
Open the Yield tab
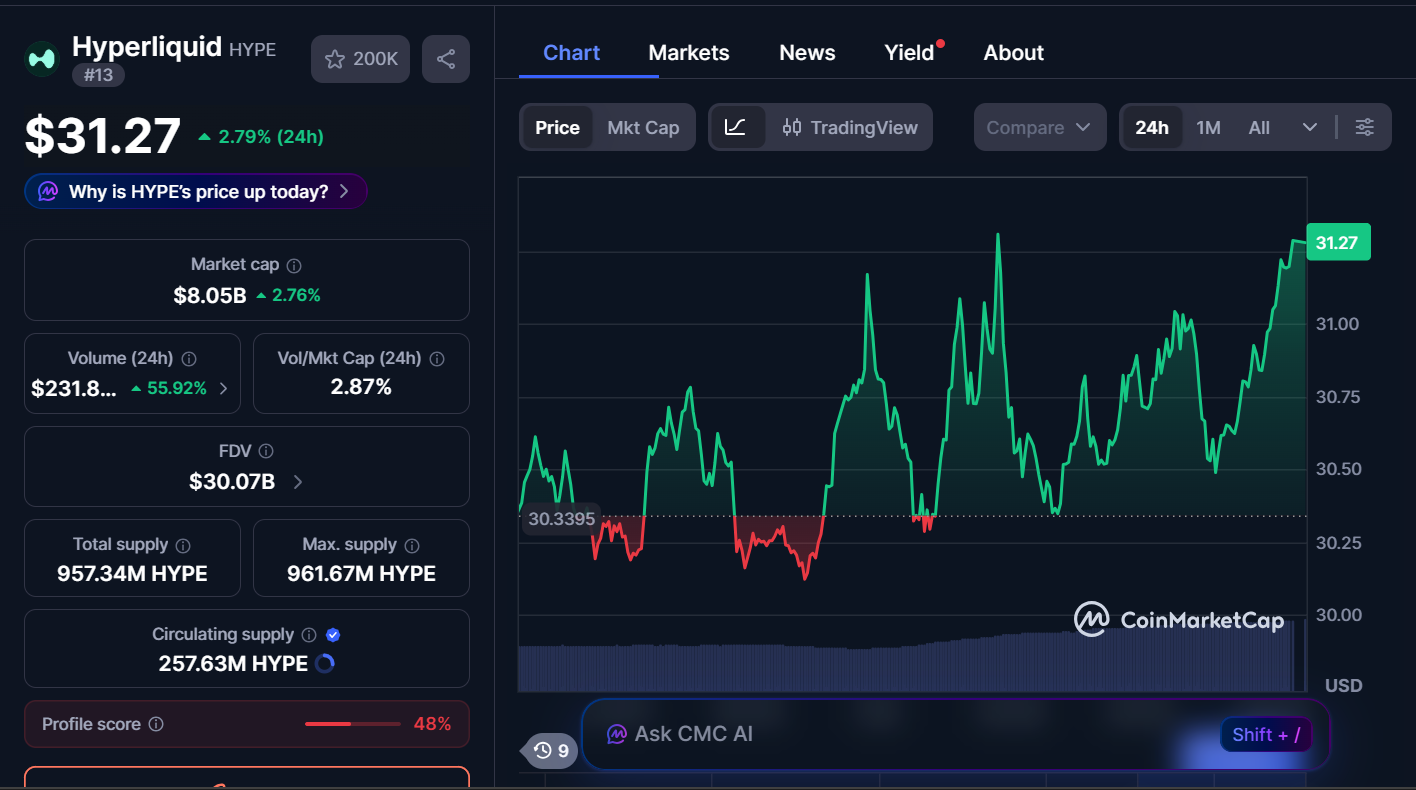pos(908,52)
